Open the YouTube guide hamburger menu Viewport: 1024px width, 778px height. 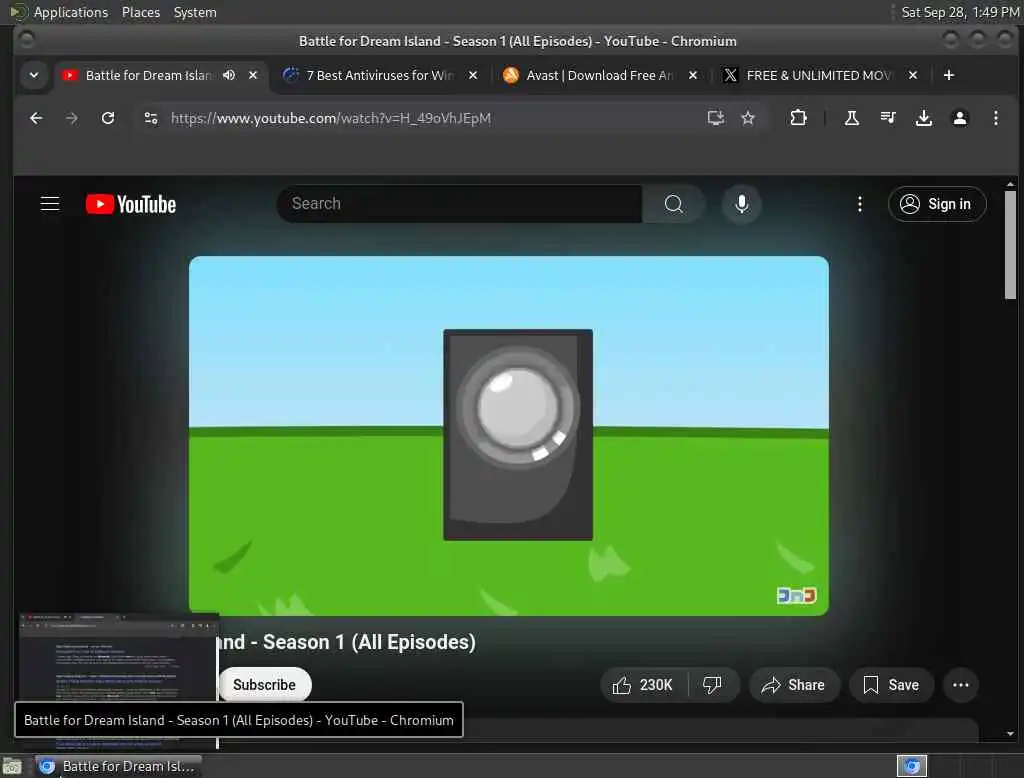point(50,204)
